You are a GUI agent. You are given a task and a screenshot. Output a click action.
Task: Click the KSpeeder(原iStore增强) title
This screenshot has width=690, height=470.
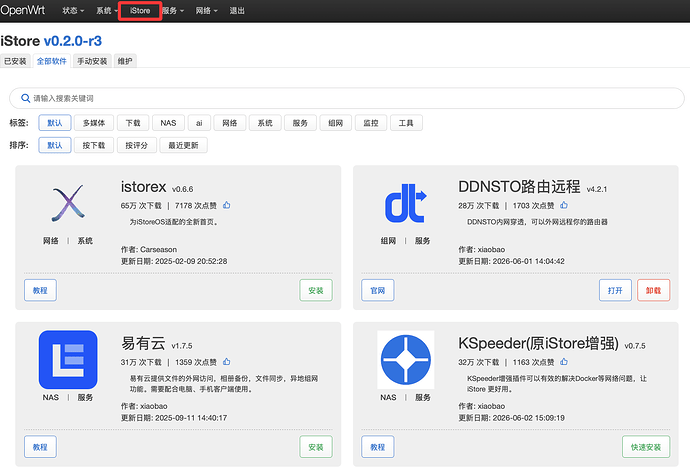tap(538, 343)
